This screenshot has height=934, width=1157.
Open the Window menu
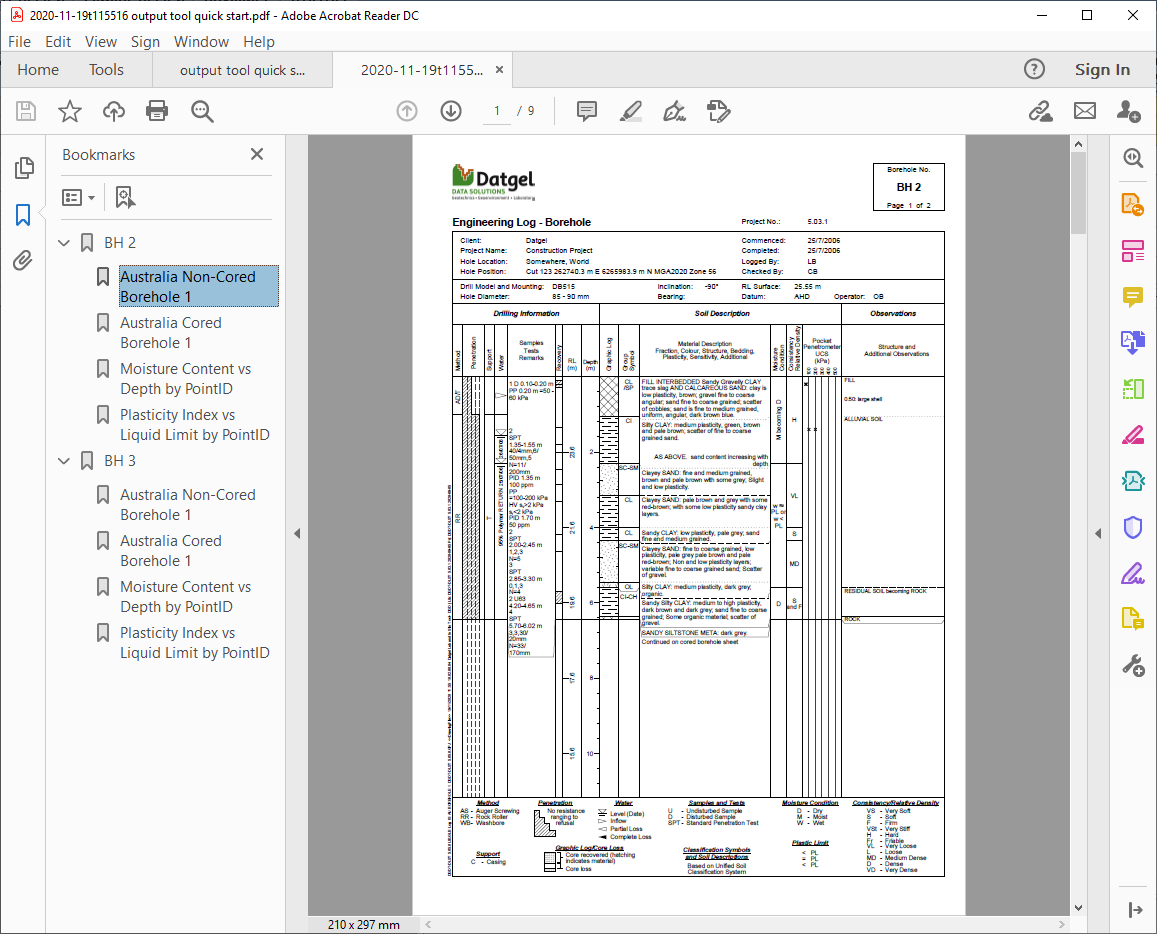tap(201, 42)
